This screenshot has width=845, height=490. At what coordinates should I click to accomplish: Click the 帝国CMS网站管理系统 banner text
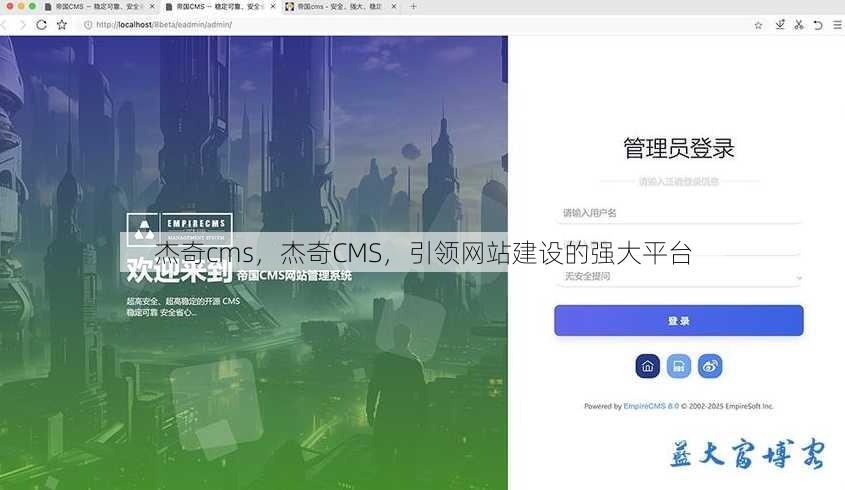coord(294,275)
